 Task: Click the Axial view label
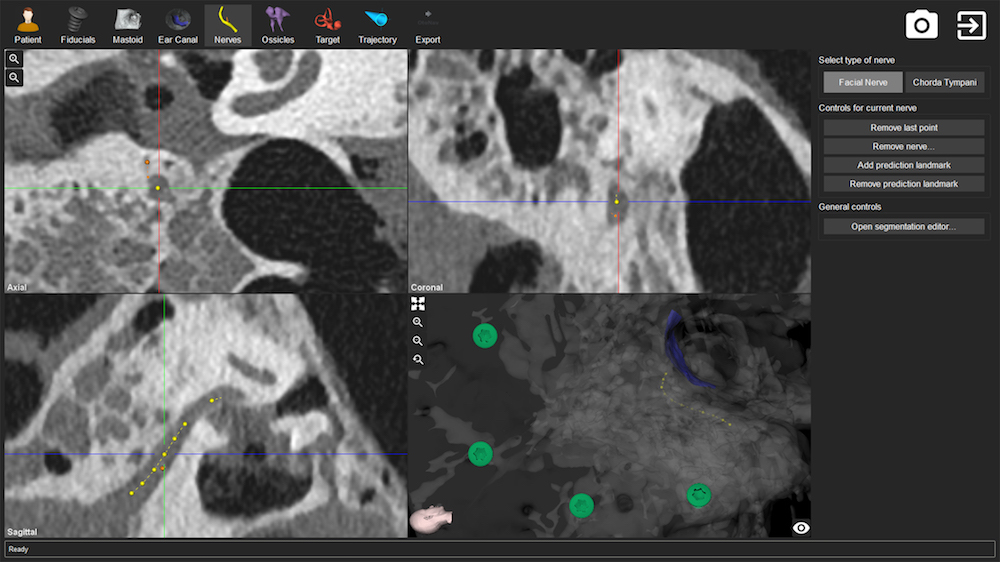(17, 287)
